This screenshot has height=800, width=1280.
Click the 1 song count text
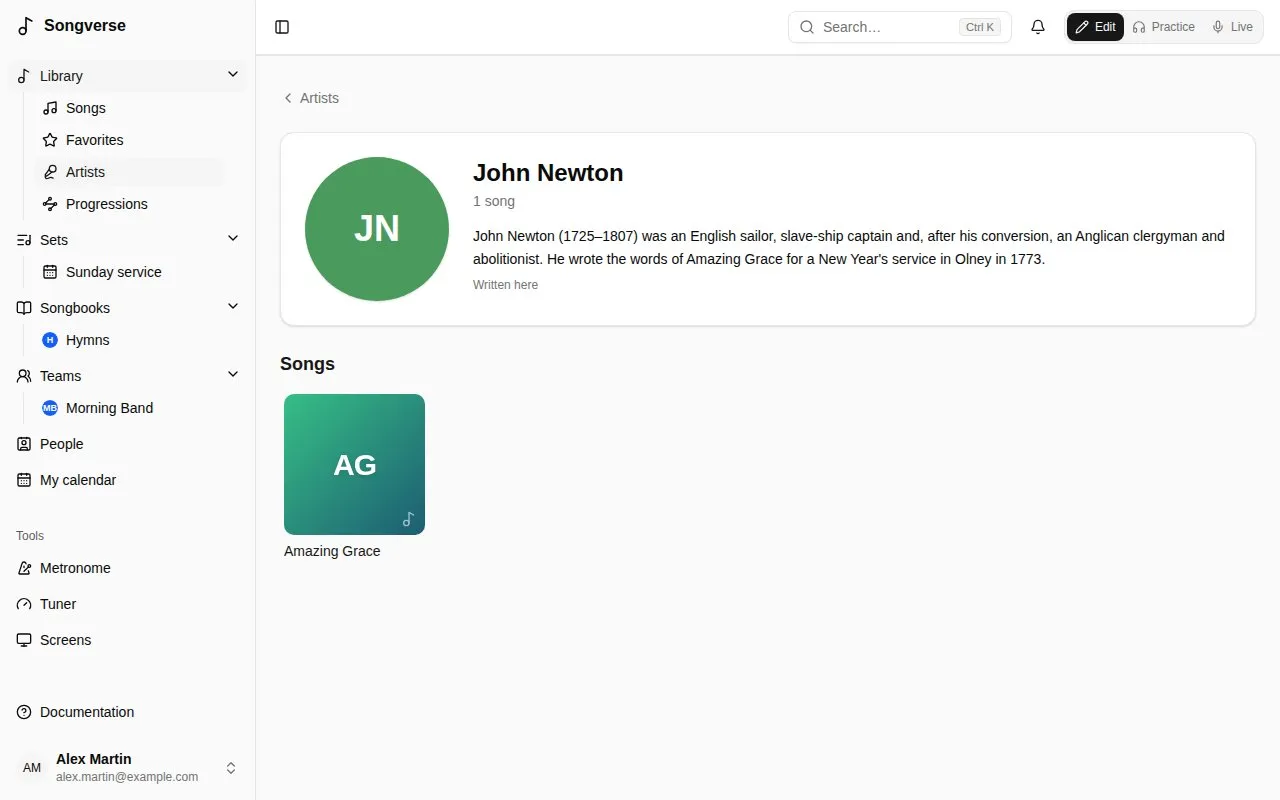coord(494,201)
